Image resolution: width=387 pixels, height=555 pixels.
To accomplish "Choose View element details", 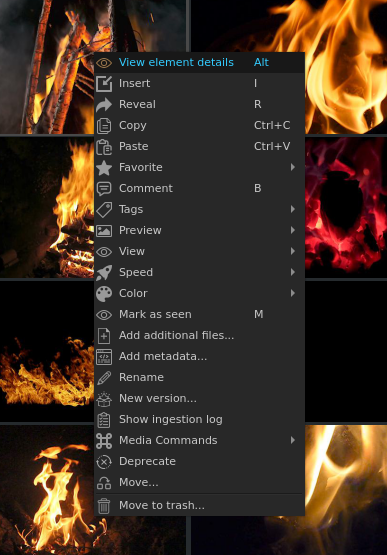I will 199,63.
